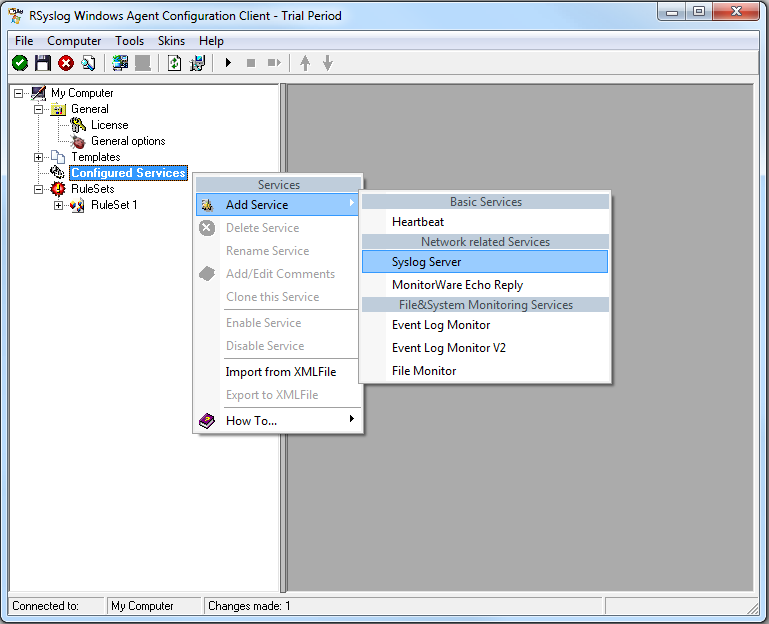The image size is (769, 624).
Task: Click the How To book icon
Action: click(207, 421)
